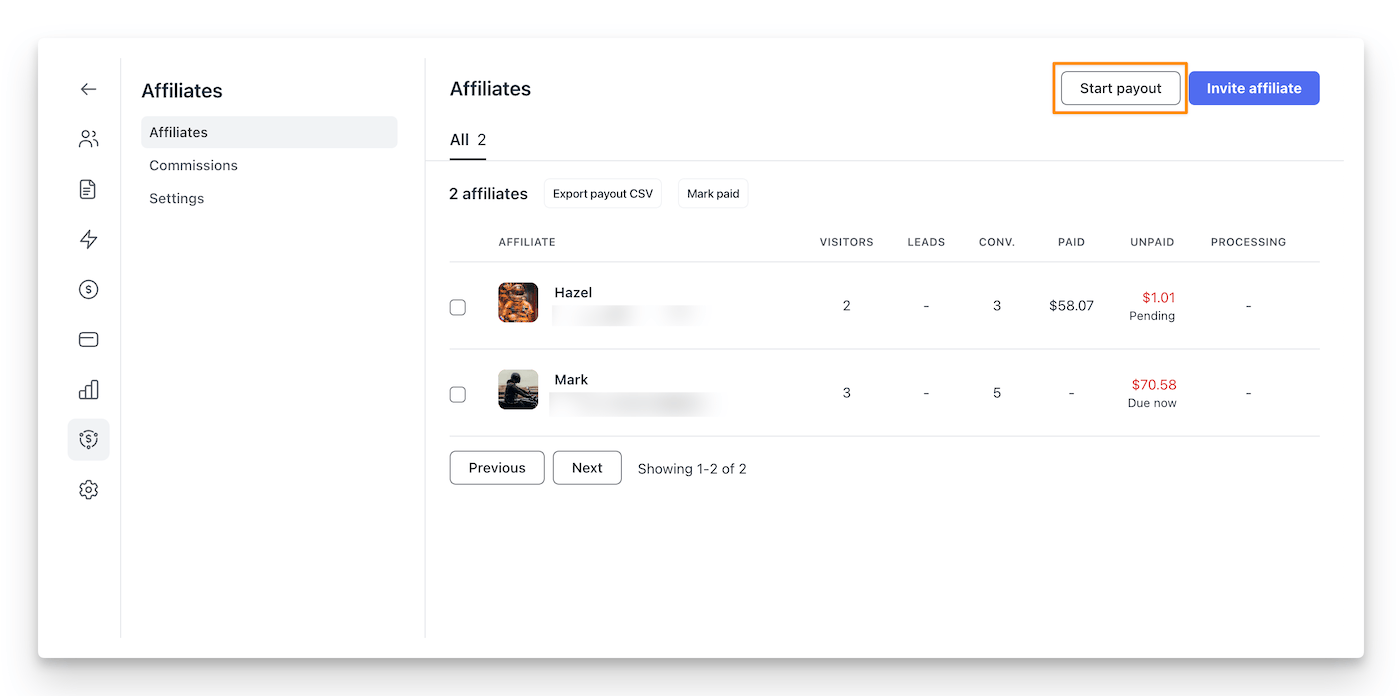The height and width of the screenshot is (696, 1400).
Task: Click the back arrow icon in sidebar
Action: (x=88, y=89)
